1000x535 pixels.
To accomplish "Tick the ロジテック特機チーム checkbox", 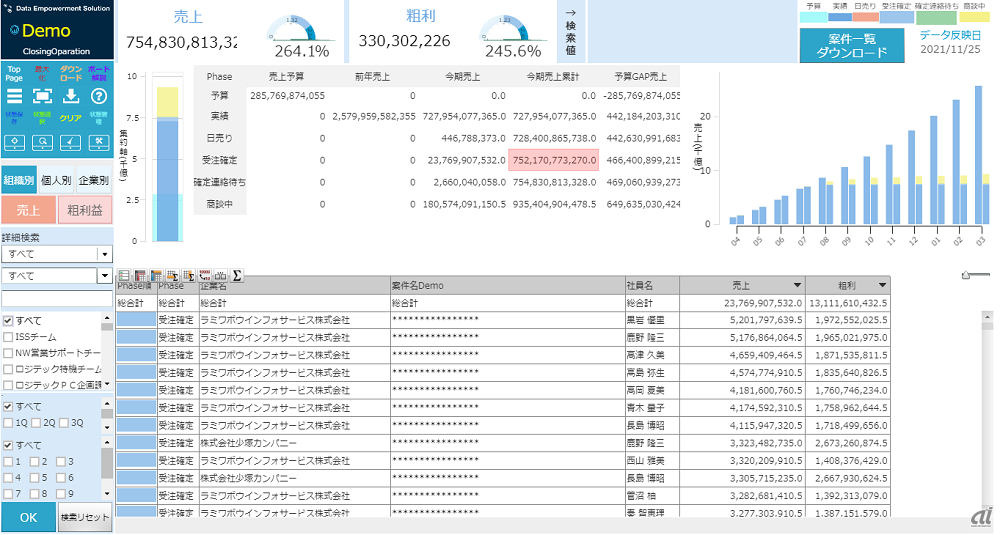I will coord(9,369).
